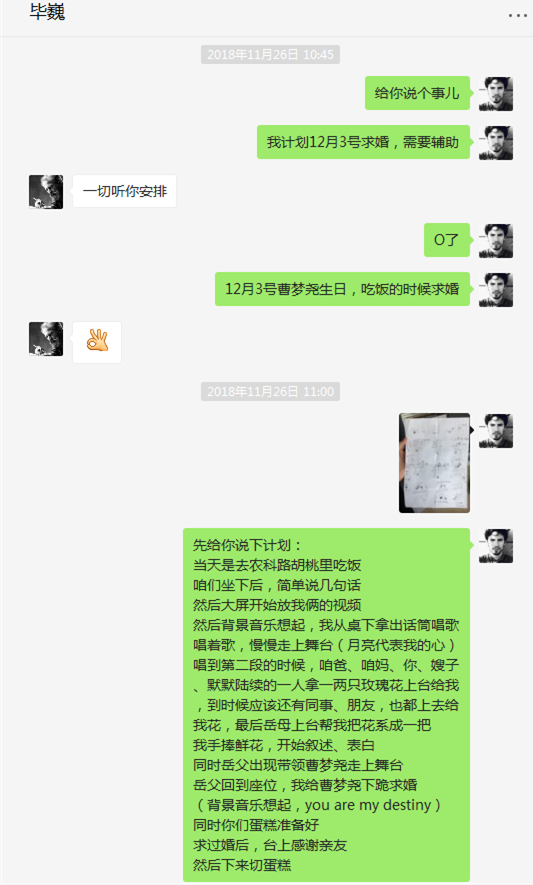The width and height of the screenshot is (533, 885).
Task: Click sender avatar beside O了 message
Action: (496, 240)
